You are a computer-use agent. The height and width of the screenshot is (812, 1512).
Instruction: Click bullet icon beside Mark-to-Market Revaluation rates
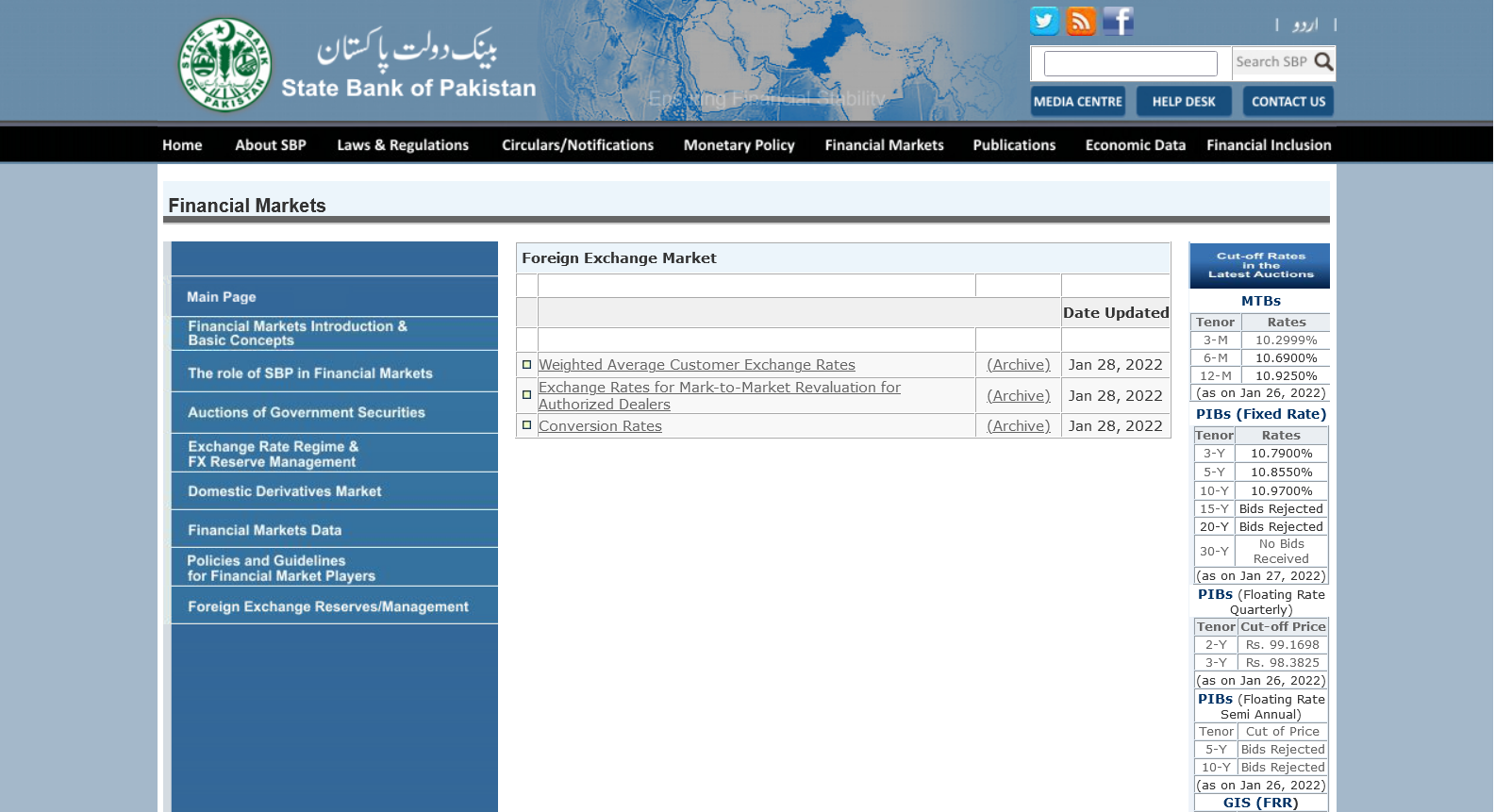(527, 395)
